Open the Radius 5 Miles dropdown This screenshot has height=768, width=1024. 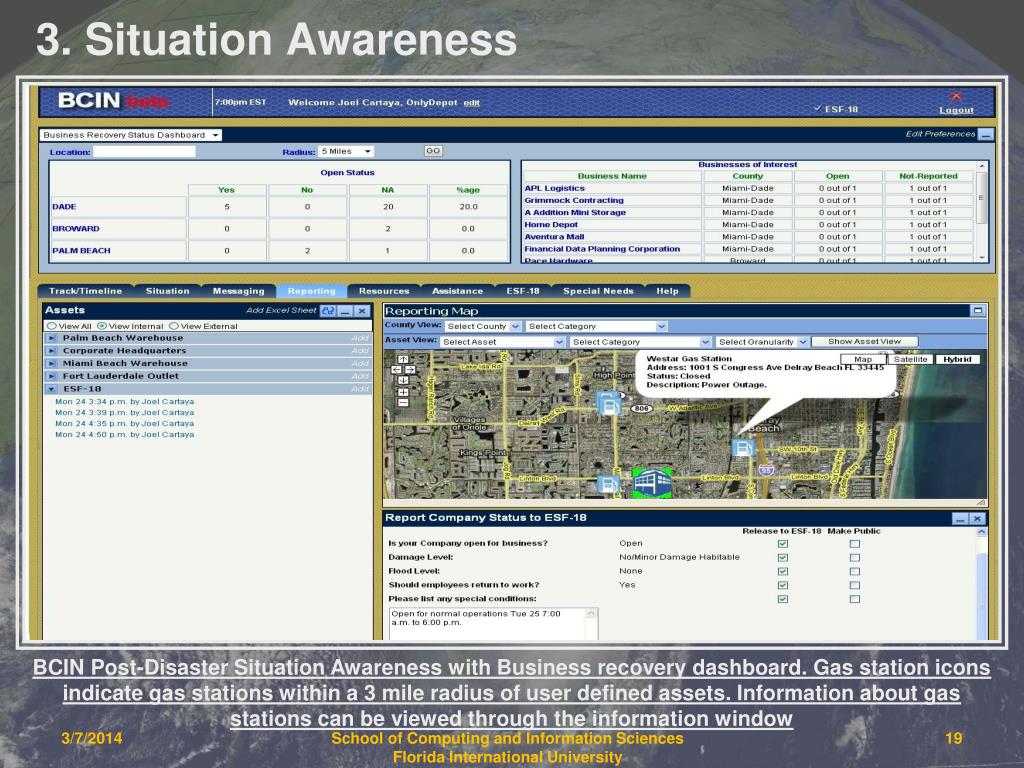[x=346, y=152]
